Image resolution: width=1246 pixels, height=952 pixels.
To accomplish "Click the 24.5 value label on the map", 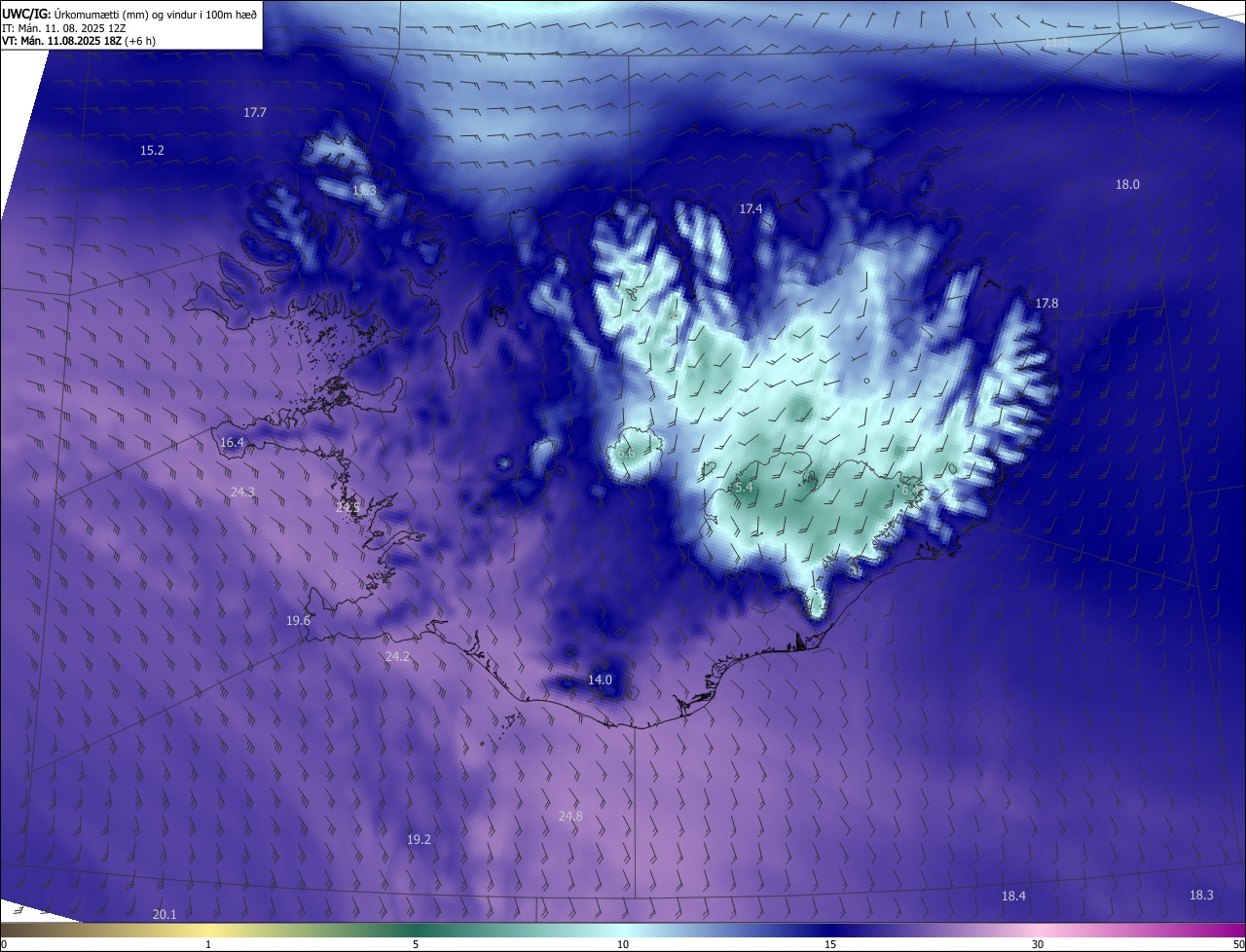I will (x=348, y=507).
